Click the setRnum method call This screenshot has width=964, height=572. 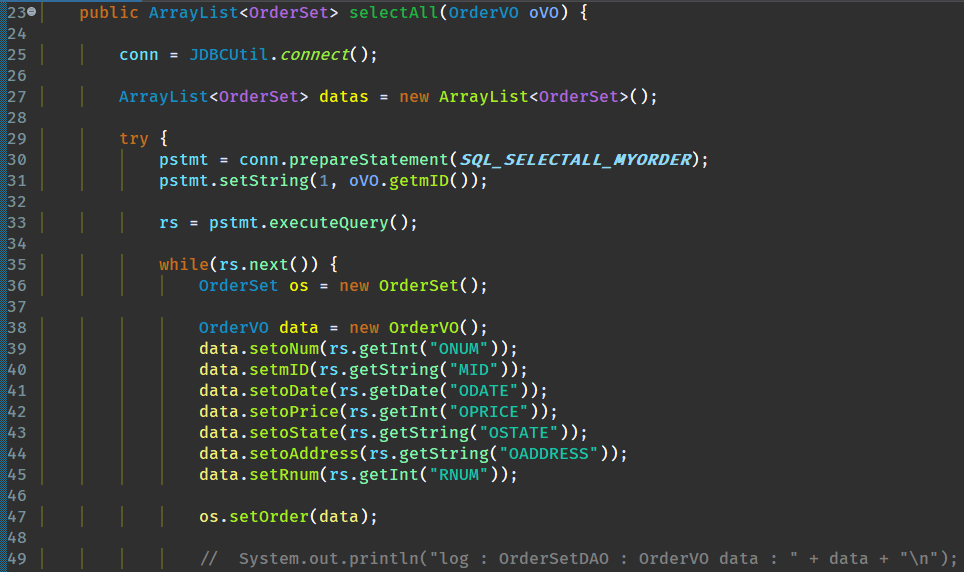point(284,475)
